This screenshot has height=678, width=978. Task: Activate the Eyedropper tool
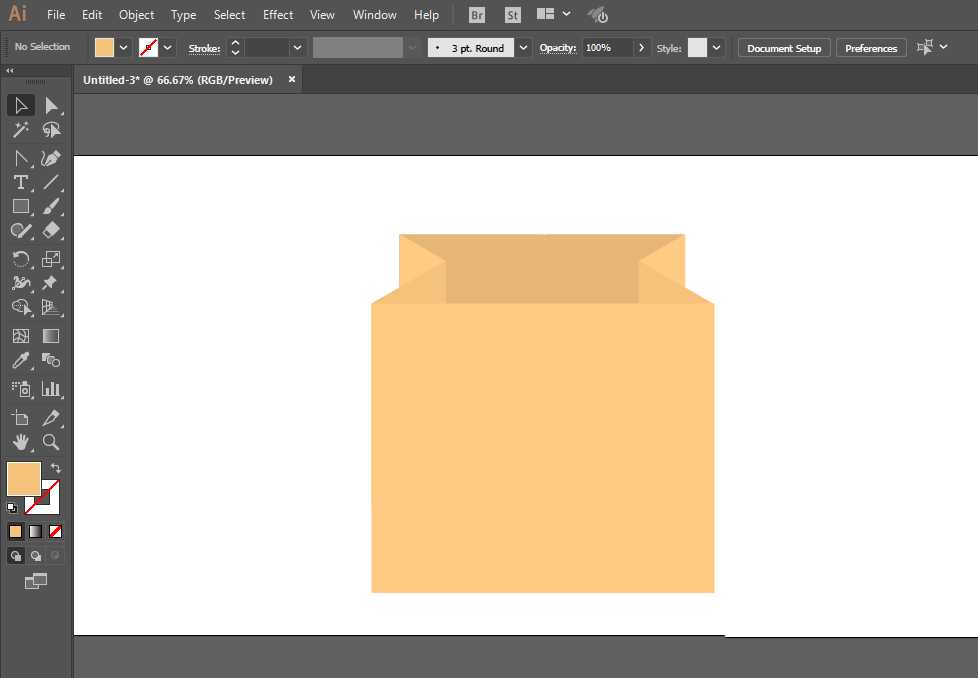[20, 361]
